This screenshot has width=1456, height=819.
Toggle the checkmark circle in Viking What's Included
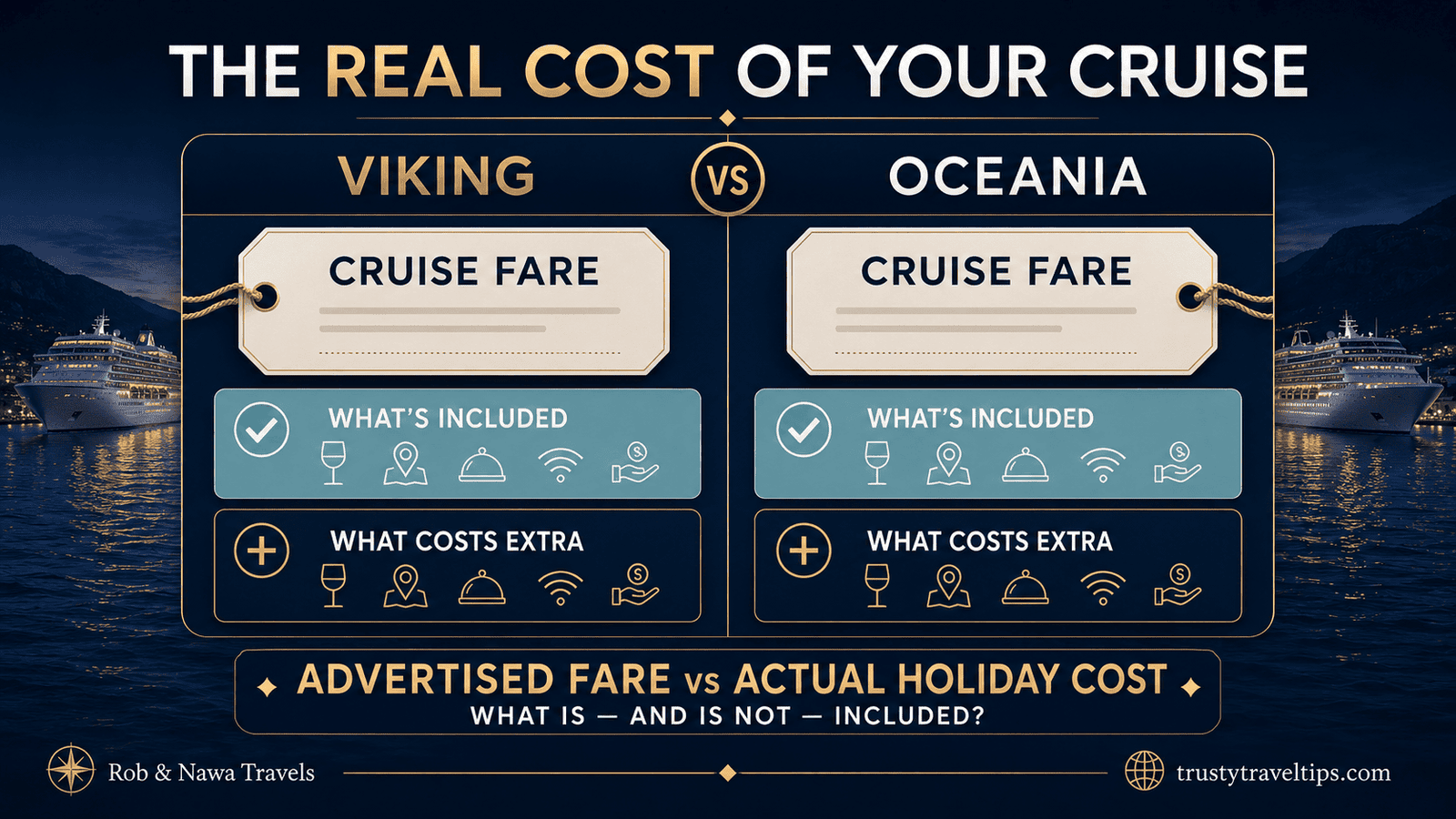[262, 430]
